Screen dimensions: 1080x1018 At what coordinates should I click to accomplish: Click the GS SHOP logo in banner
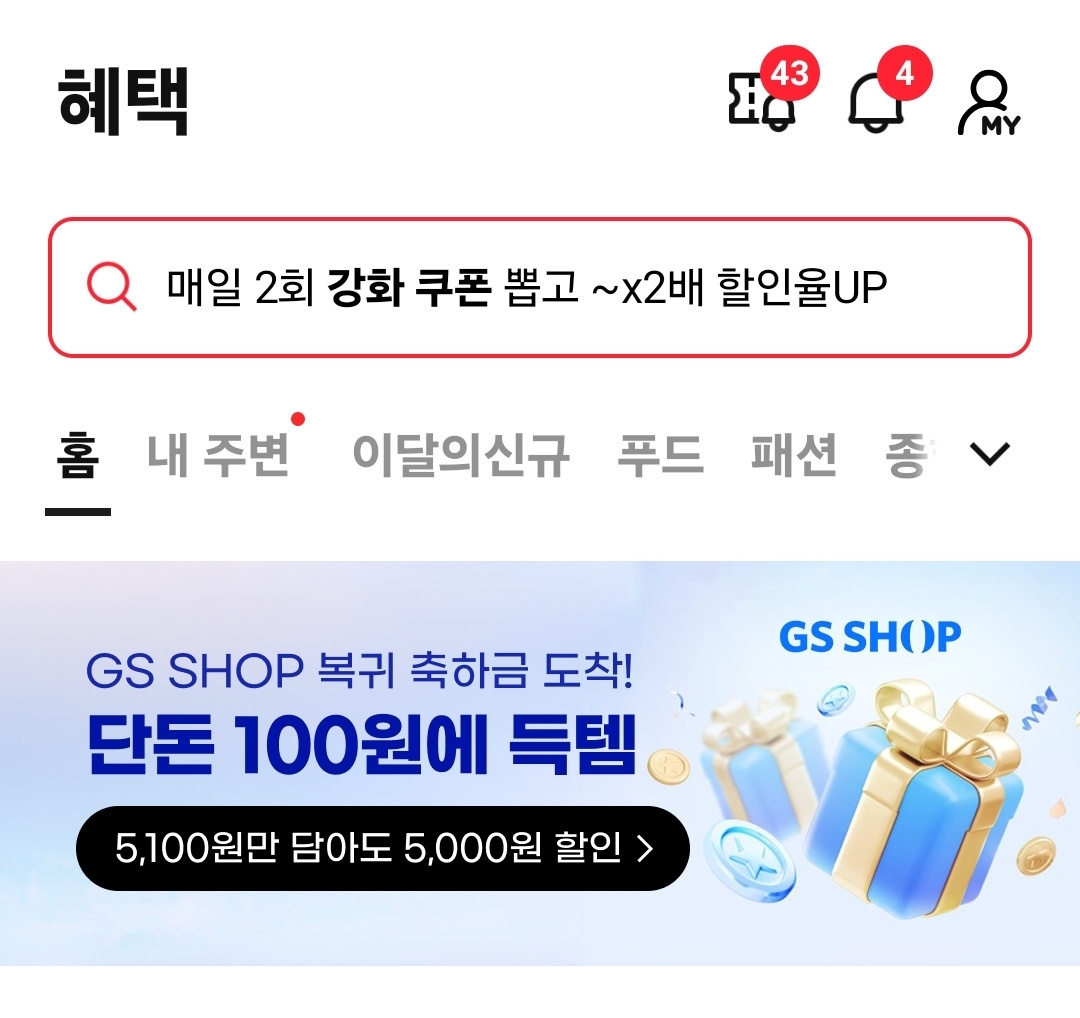870,636
